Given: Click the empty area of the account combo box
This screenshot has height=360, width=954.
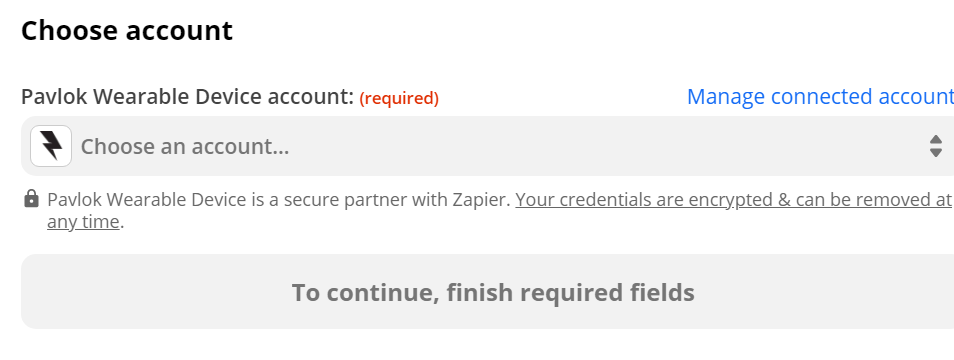Looking at the screenshot, I should tap(608, 146).
